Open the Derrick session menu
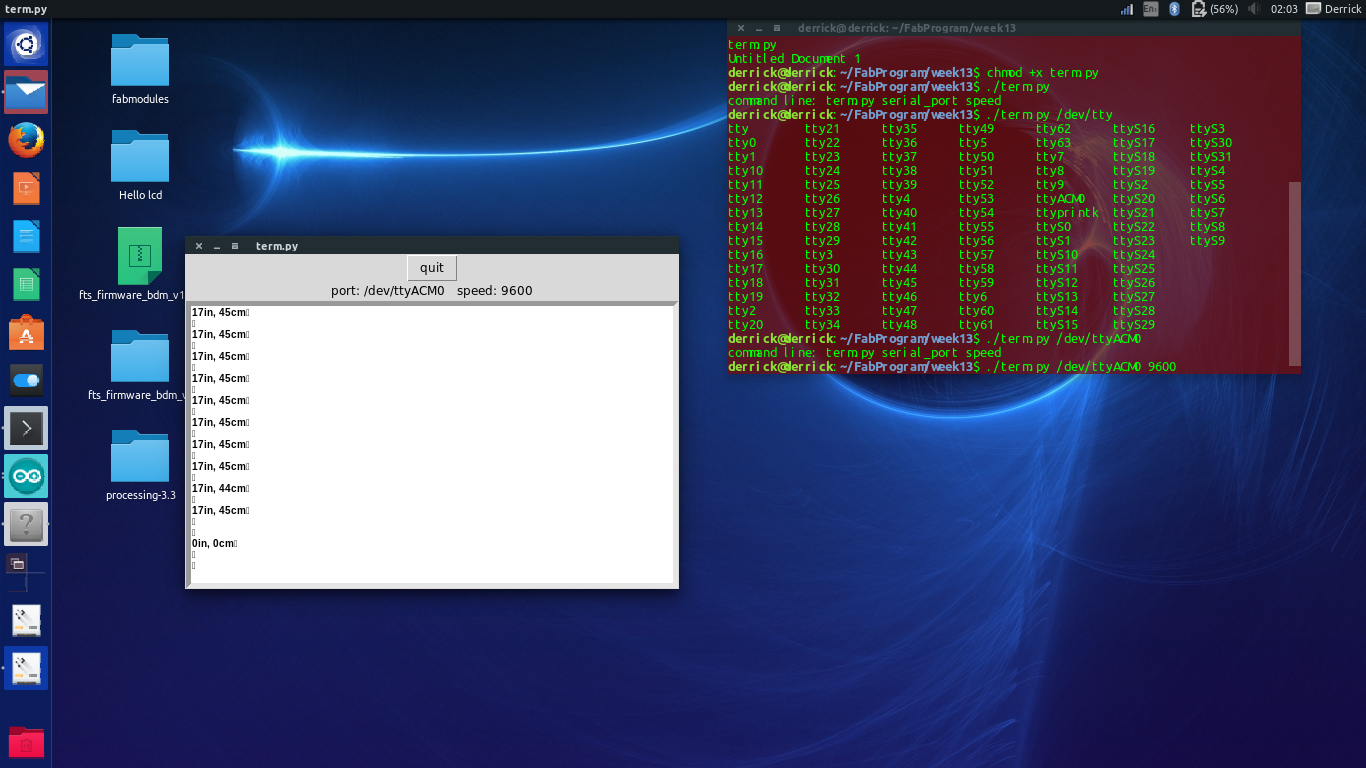Viewport: 1366px width, 768px height. point(1333,9)
